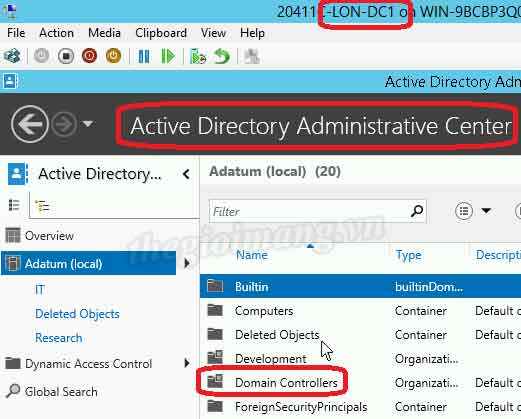Sort by the Name column header
Image resolution: width=521 pixels, height=419 pixels.
tap(252, 255)
